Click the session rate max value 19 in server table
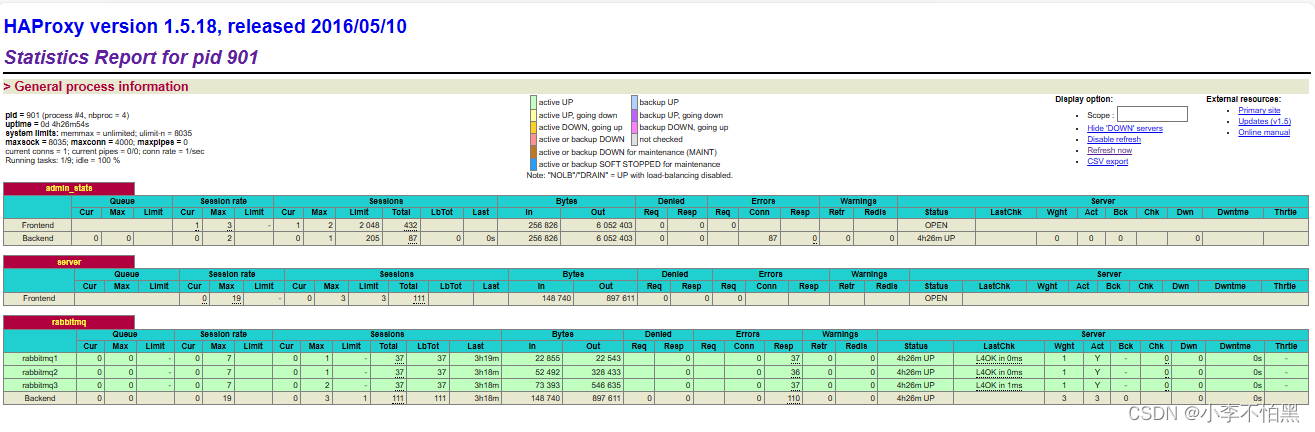The height and width of the screenshot is (432, 1315). (236, 298)
